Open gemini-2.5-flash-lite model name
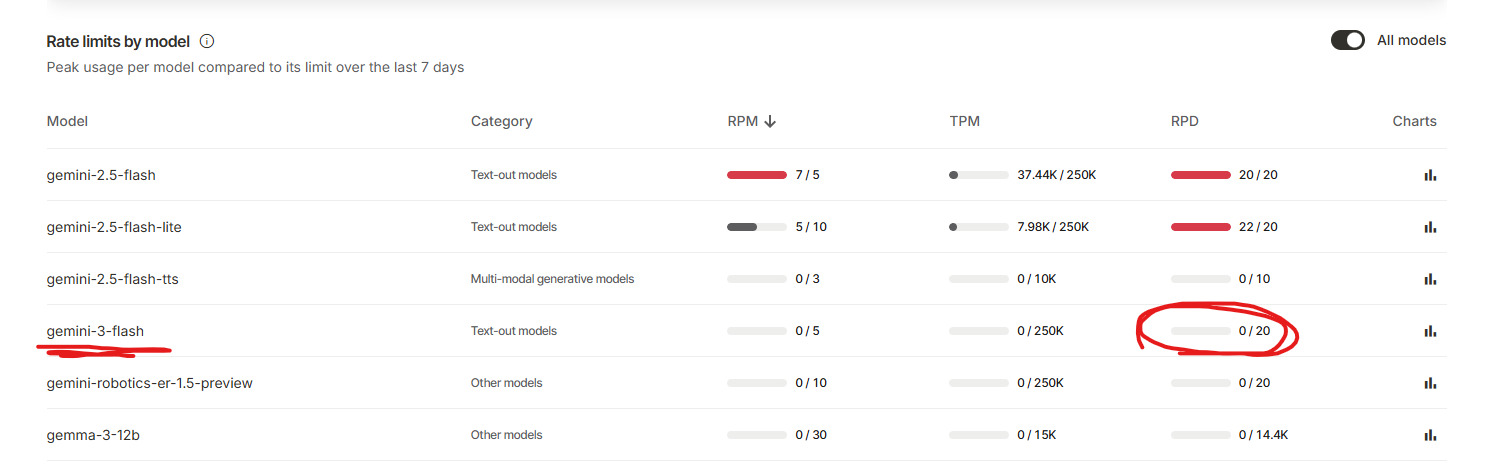Image resolution: width=1496 pixels, height=468 pixels. point(114,227)
